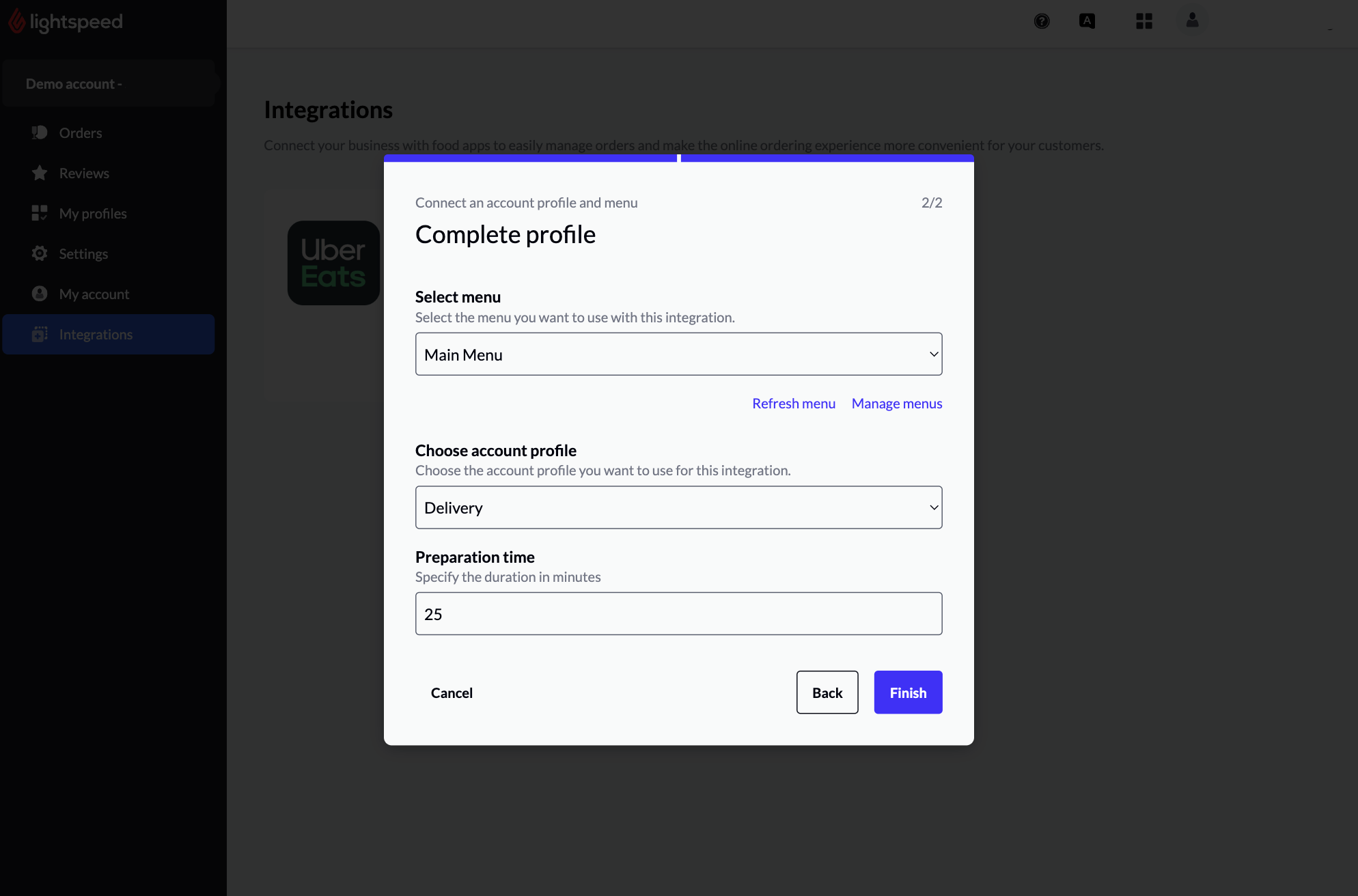Image resolution: width=1358 pixels, height=896 pixels.
Task: Click the Manage menus link
Action: (897, 403)
